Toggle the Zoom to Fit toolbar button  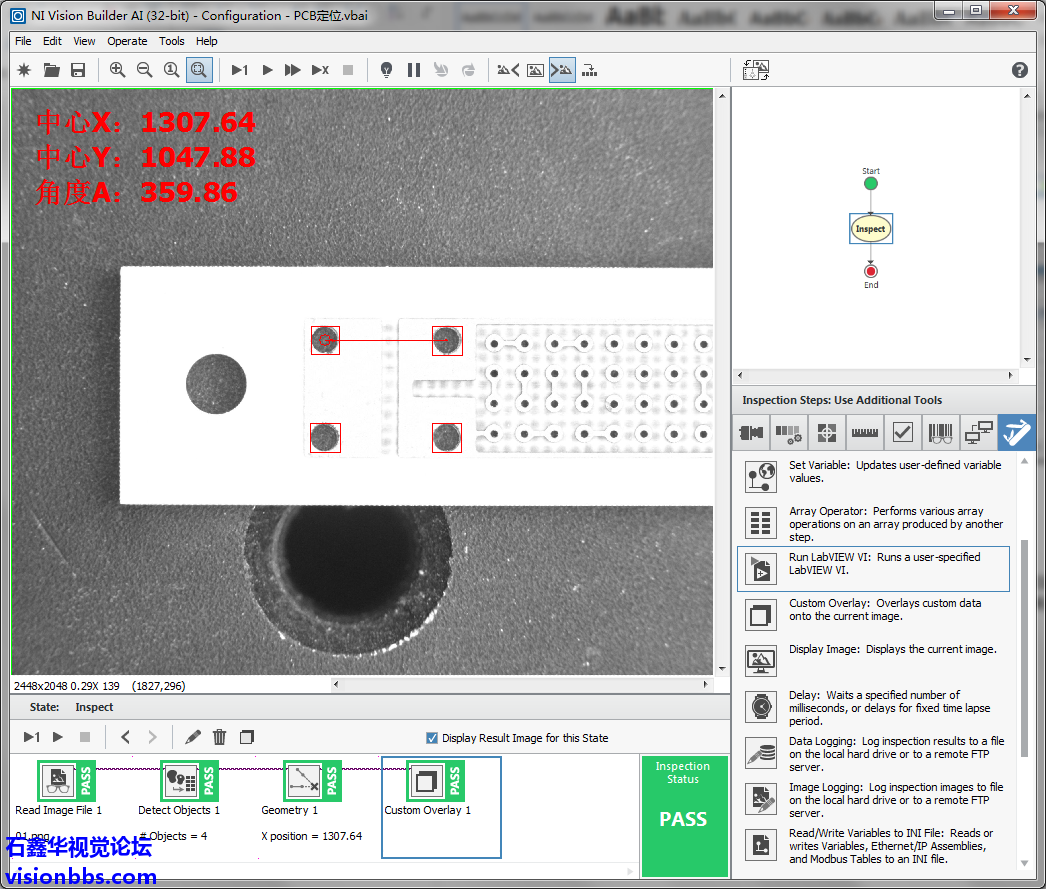[199, 70]
